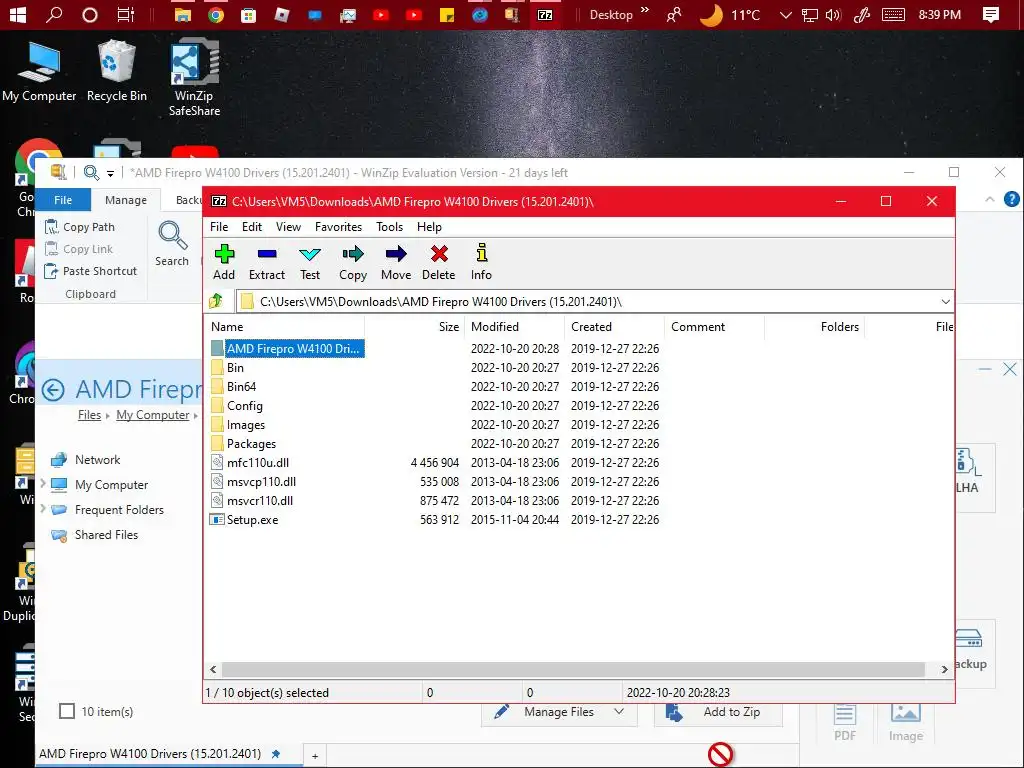The height and width of the screenshot is (768, 1024).
Task: Click the WinZip help question mark icon
Action: coord(1011,199)
